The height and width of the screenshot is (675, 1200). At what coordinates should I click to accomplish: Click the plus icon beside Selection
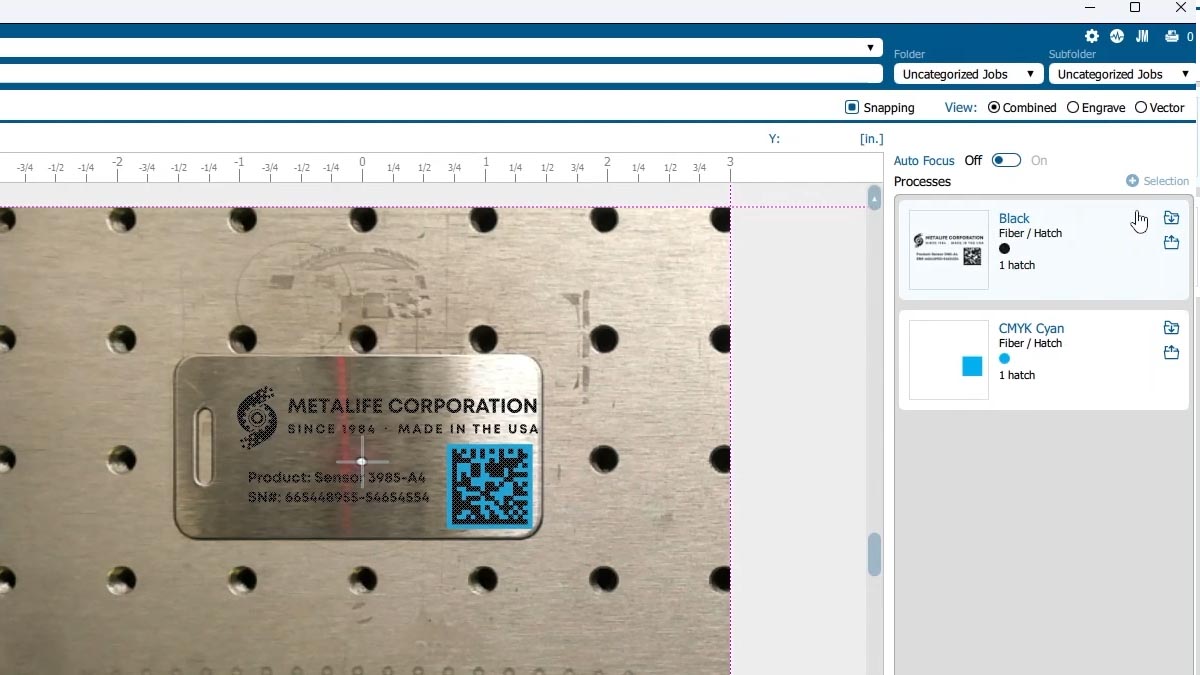(x=1132, y=181)
